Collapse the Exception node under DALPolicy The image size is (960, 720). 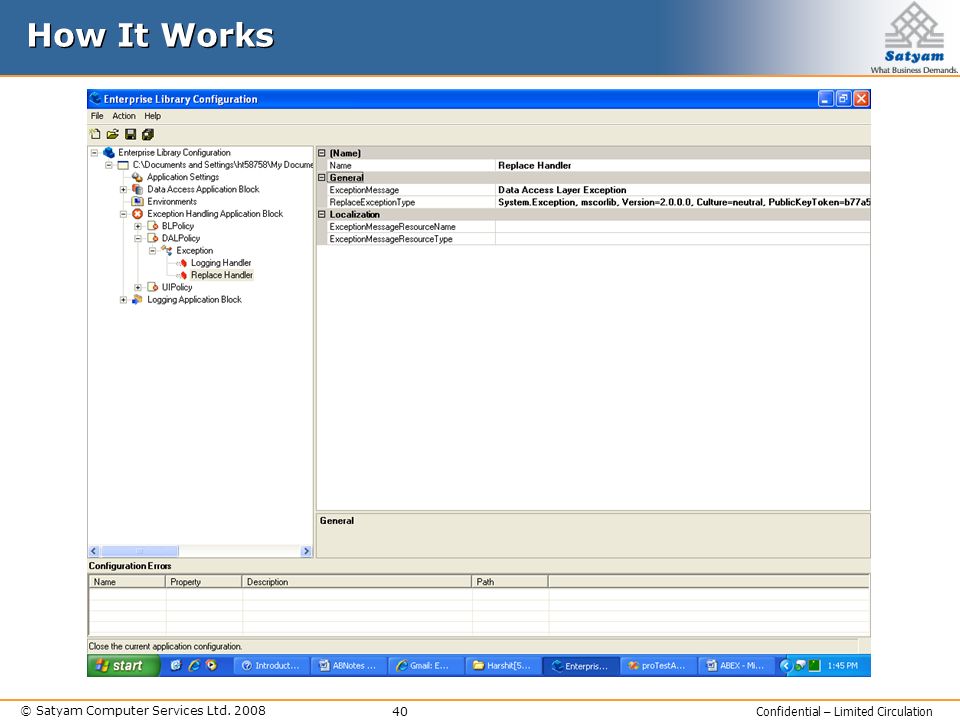pos(153,250)
